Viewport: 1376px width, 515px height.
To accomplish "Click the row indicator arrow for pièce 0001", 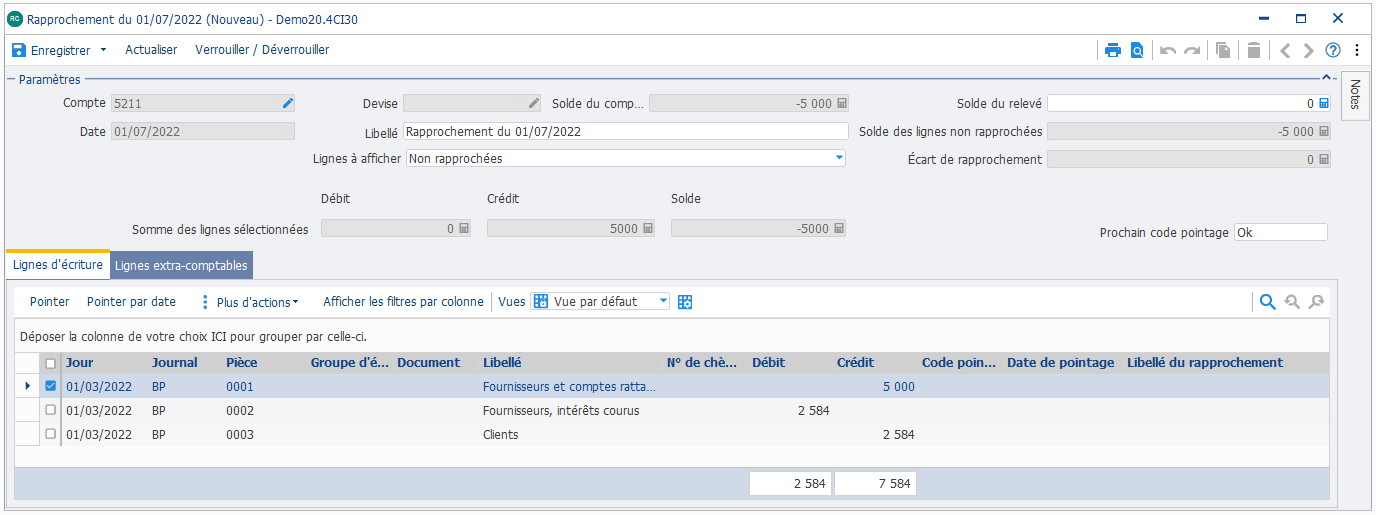I will [27, 386].
